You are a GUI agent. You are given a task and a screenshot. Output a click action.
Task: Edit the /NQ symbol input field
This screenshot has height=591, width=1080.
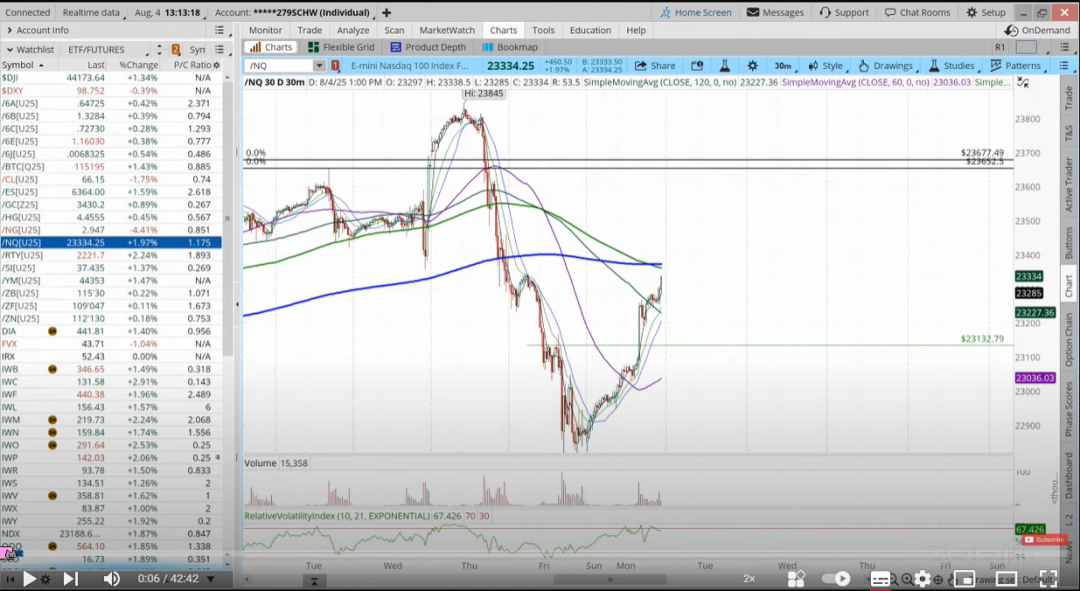pos(280,65)
